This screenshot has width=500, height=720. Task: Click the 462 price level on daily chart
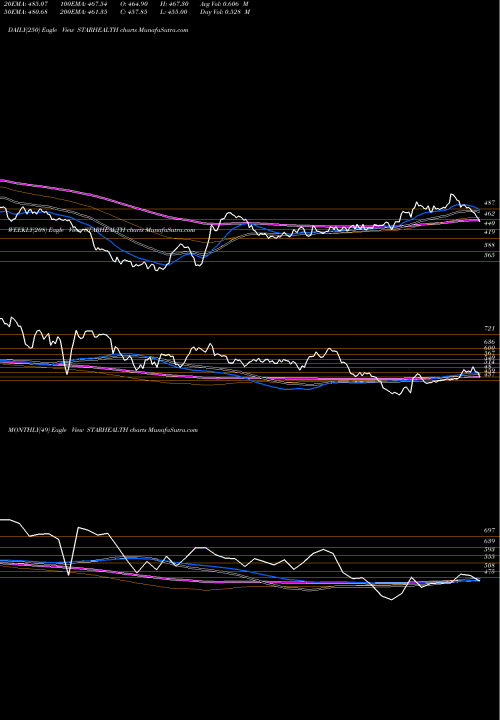pyautogui.click(x=489, y=214)
